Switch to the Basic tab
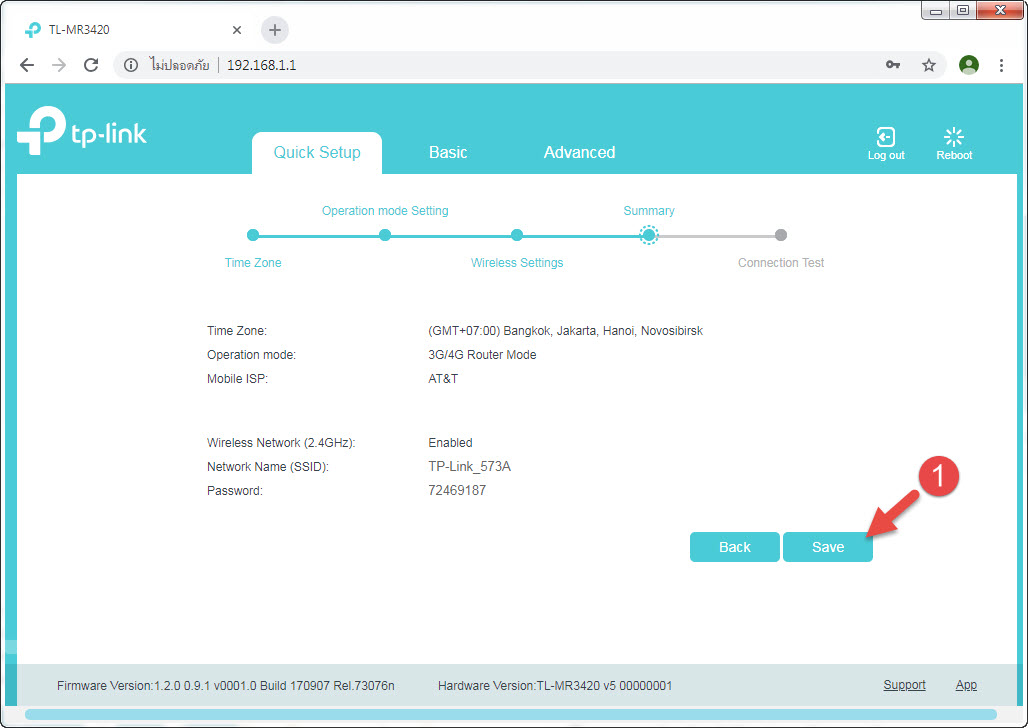The image size is (1028, 728). click(448, 152)
